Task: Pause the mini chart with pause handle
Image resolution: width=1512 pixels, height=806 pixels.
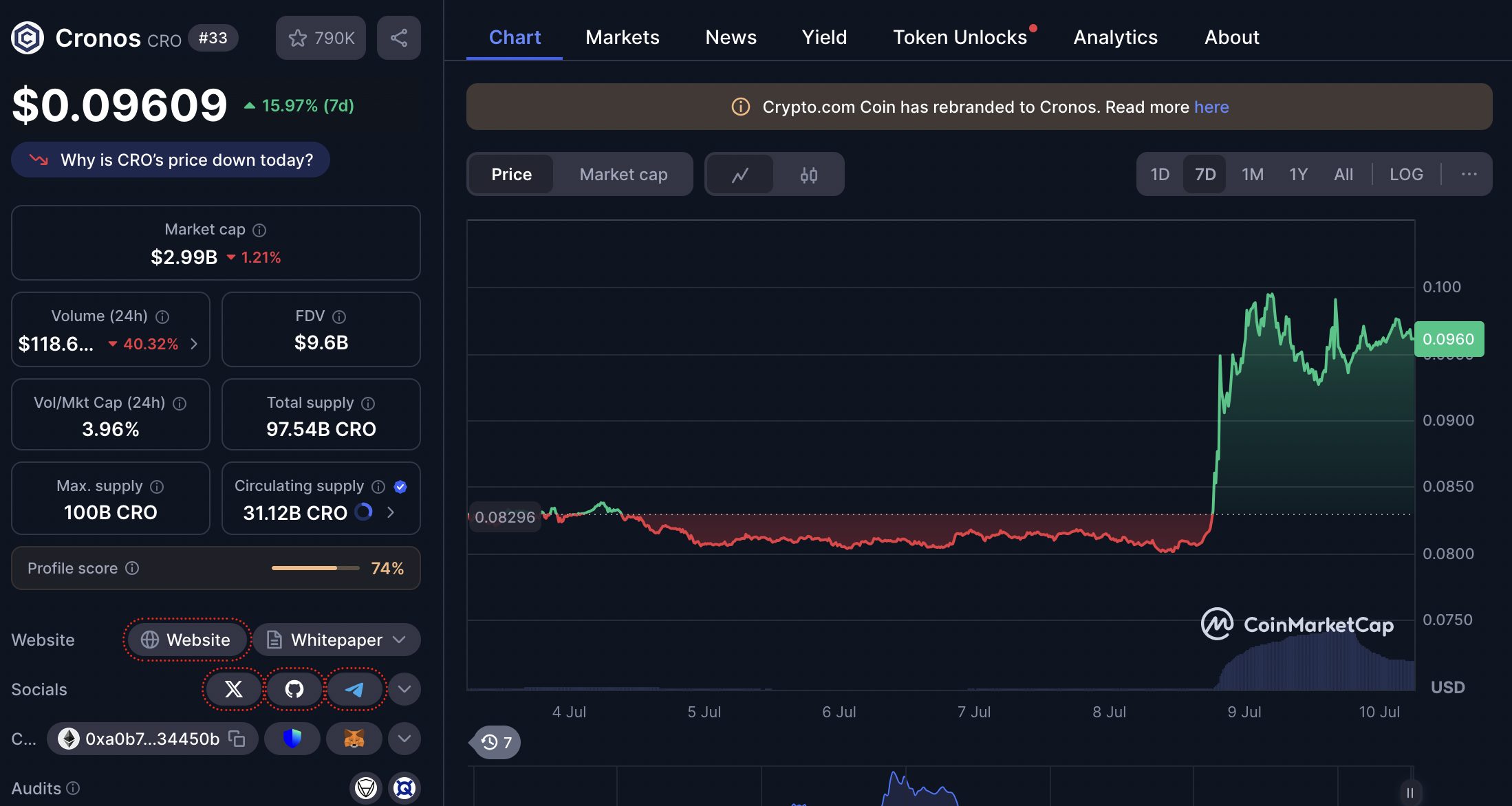Action: click(1410, 792)
